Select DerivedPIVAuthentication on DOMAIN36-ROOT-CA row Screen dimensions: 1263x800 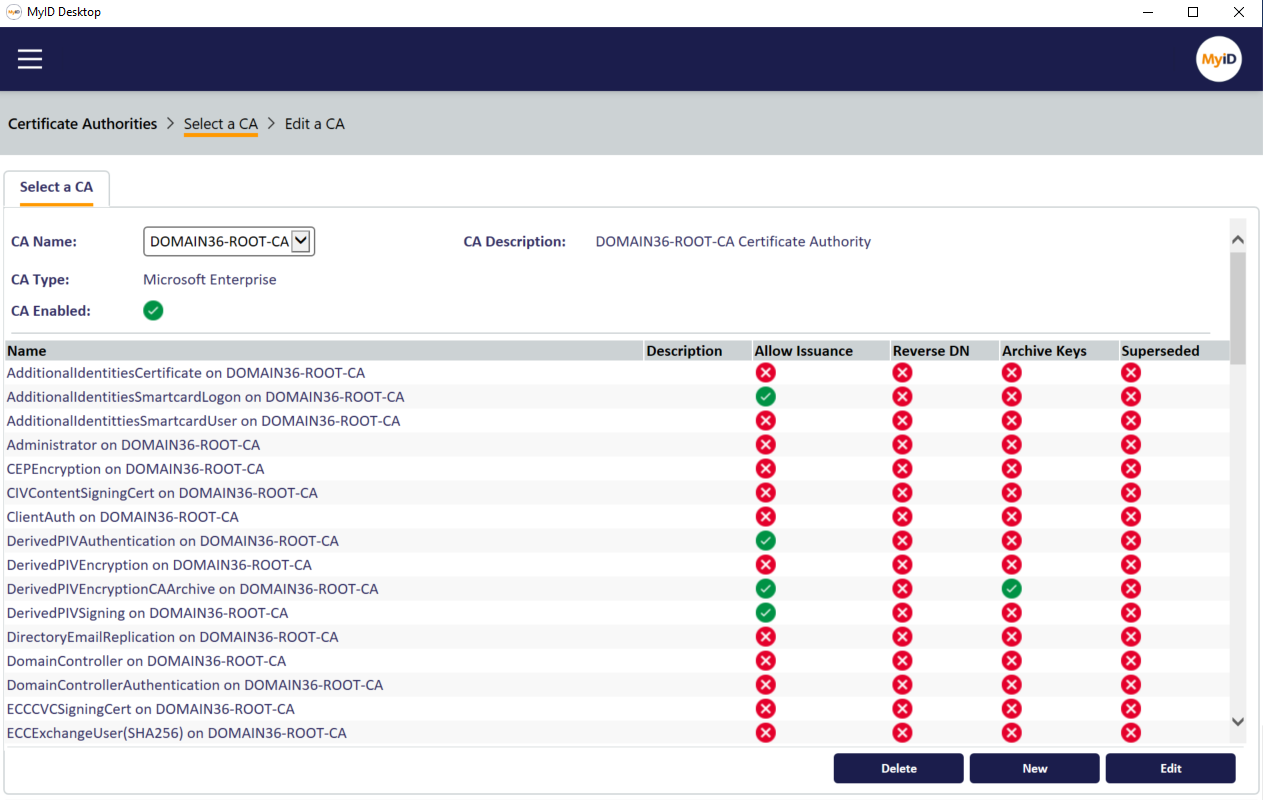point(617,541)
